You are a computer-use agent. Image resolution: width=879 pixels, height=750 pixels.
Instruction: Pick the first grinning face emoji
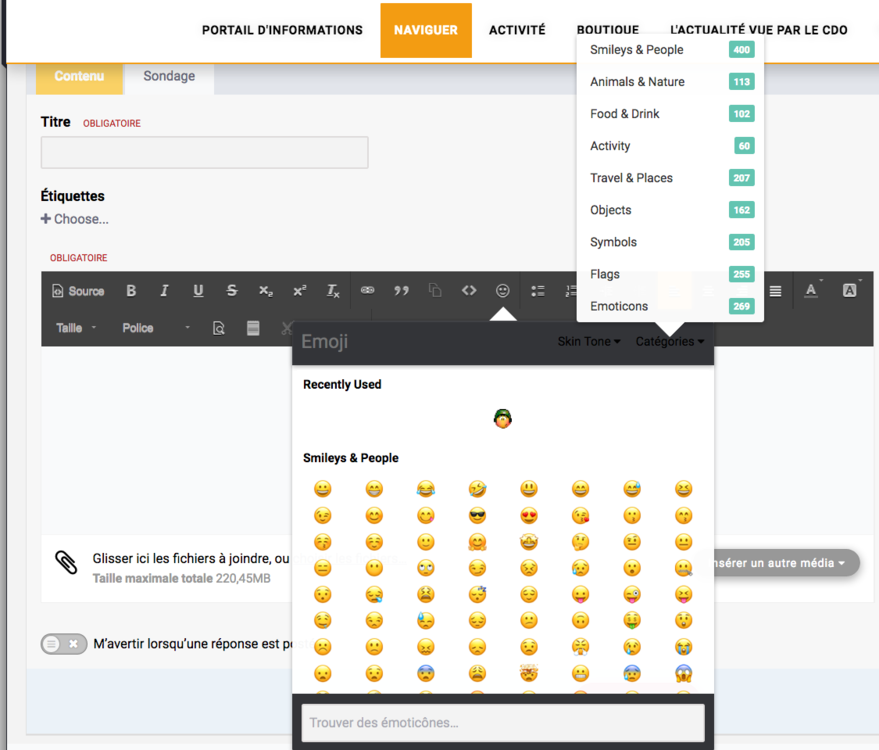coord(322,489)
